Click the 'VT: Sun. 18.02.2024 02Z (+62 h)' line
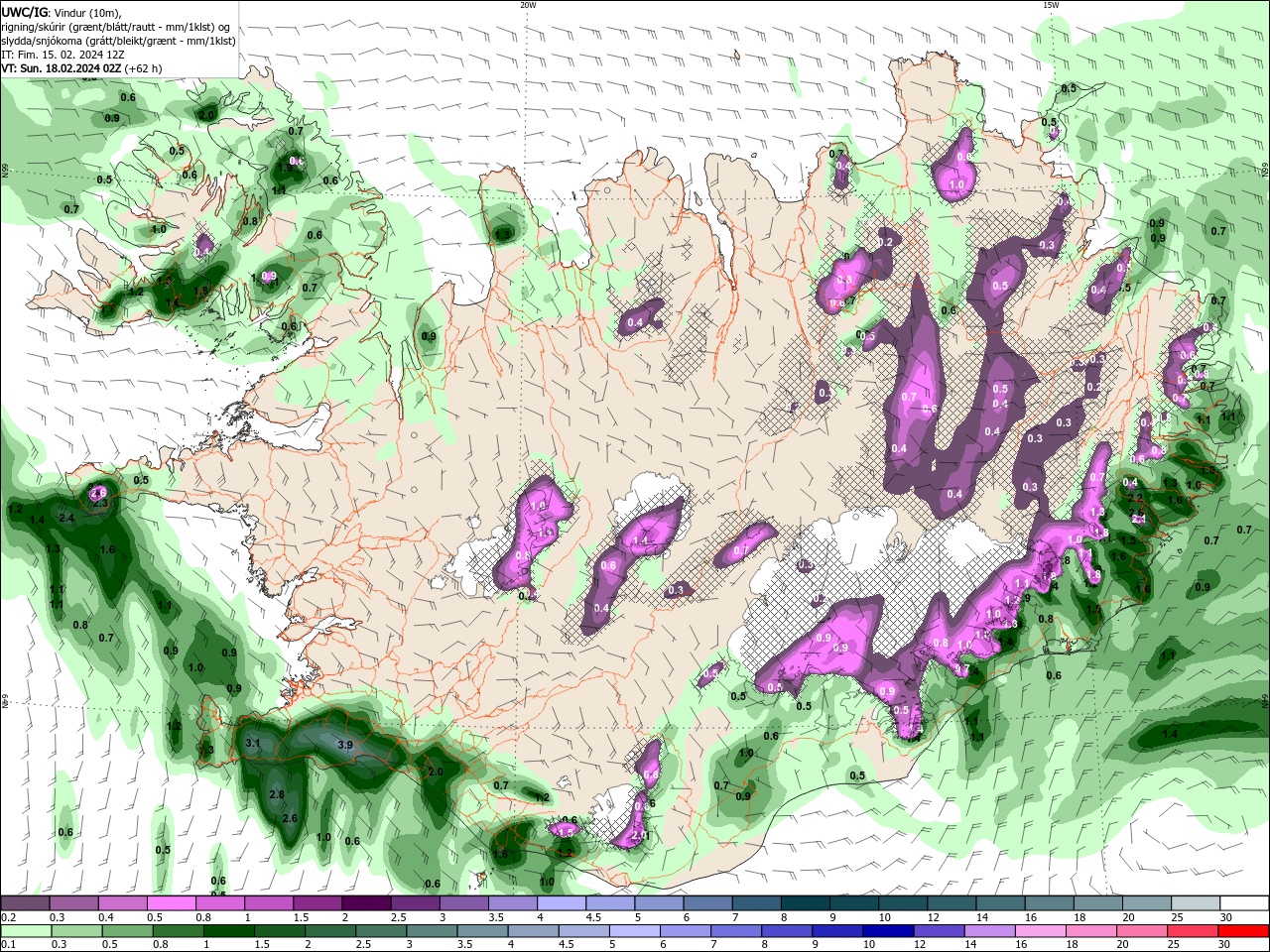This screenshot has height=952, width=1270. point(81,68)
